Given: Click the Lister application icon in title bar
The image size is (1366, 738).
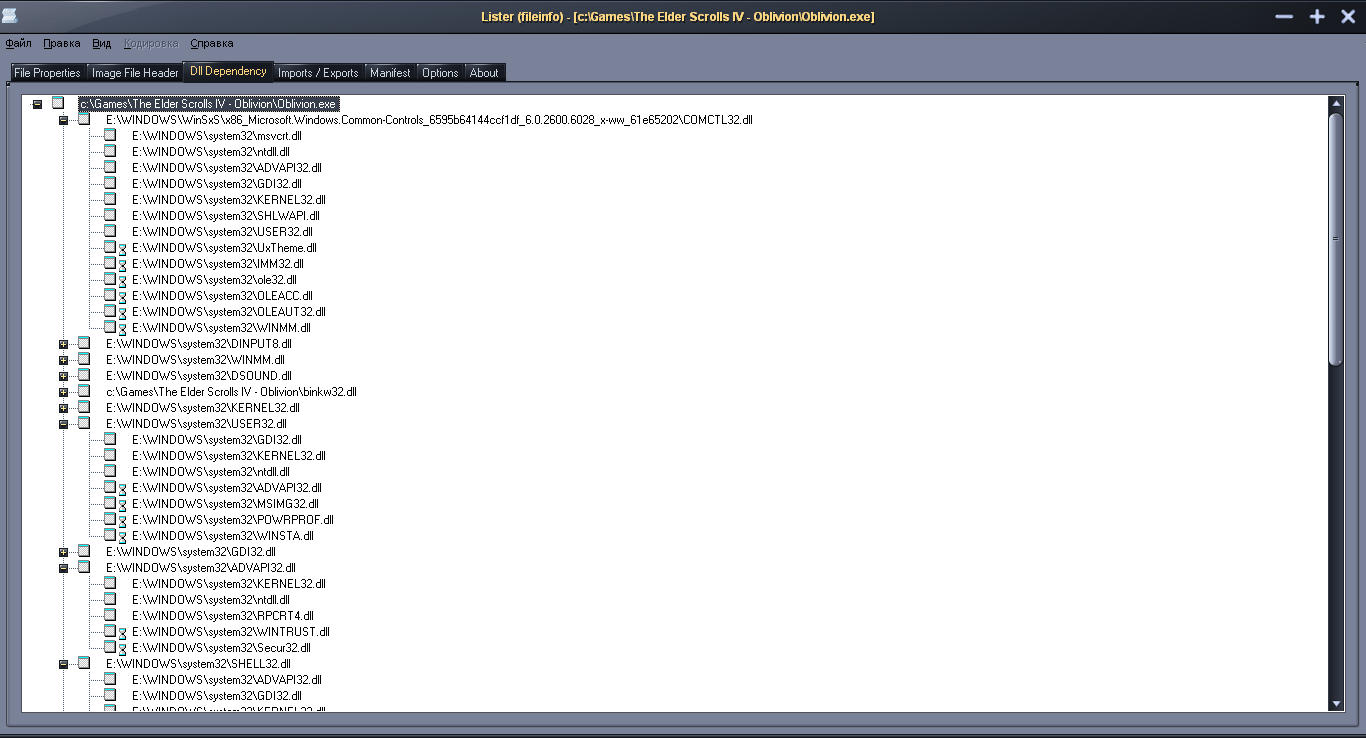Looking at the screenshot, I should pos(10,14).
